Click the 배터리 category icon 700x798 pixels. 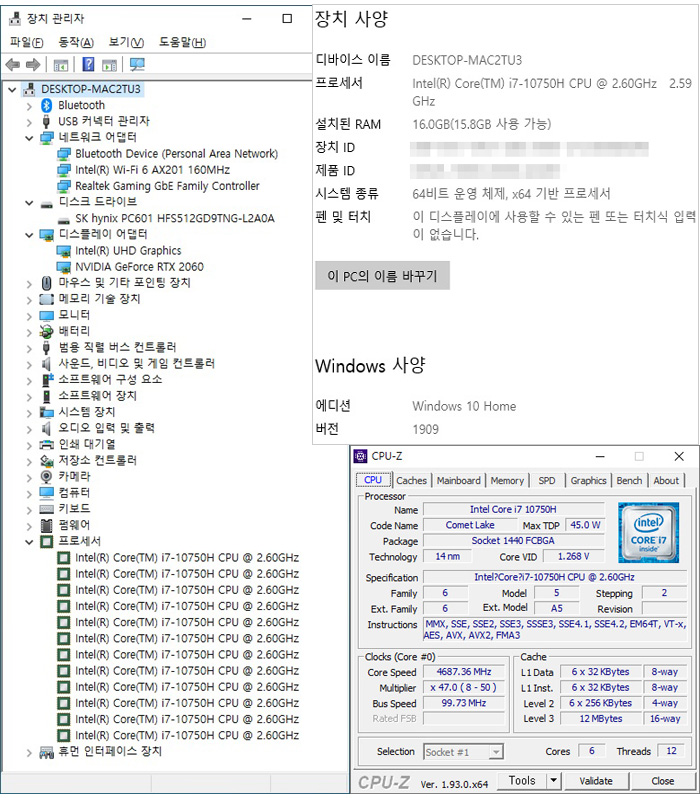pyautogui.click(x=46, y=332)
